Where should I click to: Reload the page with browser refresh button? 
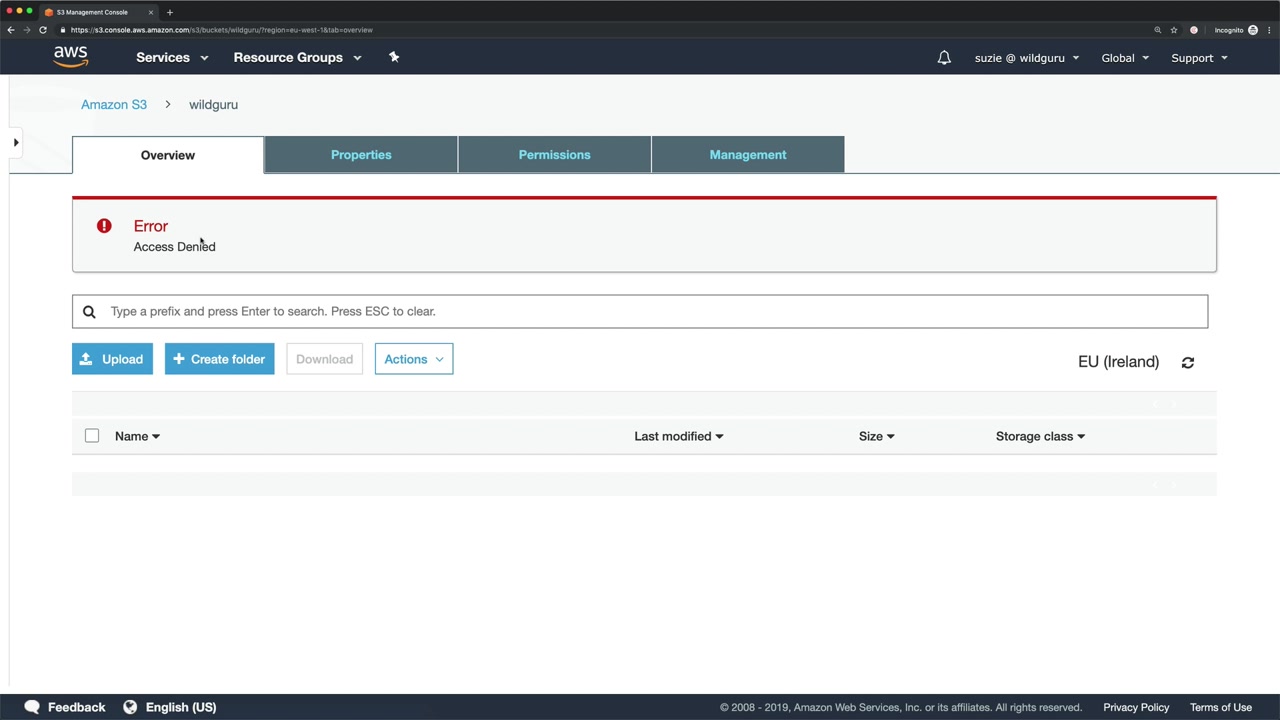(43, 30)
